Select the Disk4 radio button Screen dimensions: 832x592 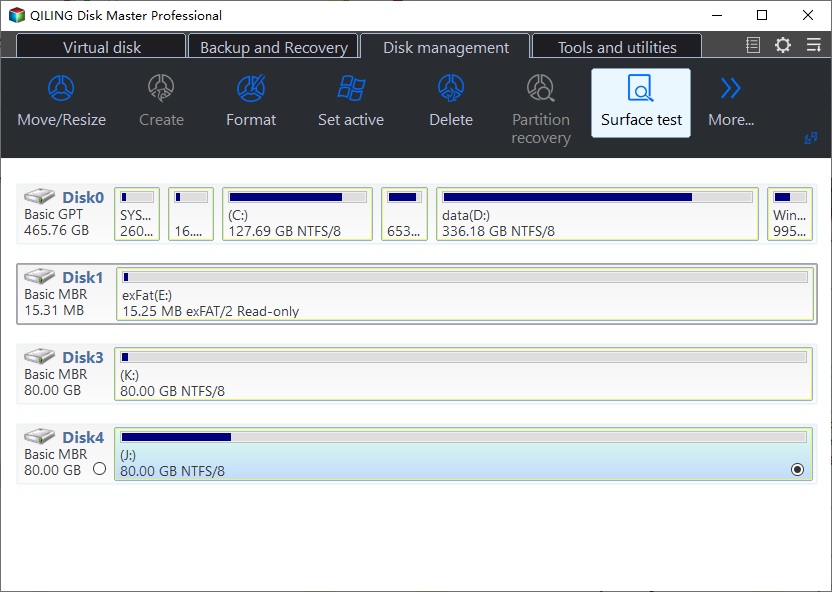click(99, 469)
